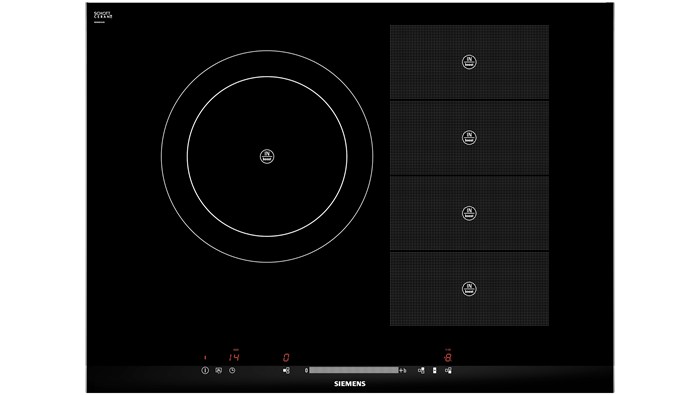Select the first right-side zone selector icon
The width and height of the screenshot is (700, 395).
[x=421, y=370]
